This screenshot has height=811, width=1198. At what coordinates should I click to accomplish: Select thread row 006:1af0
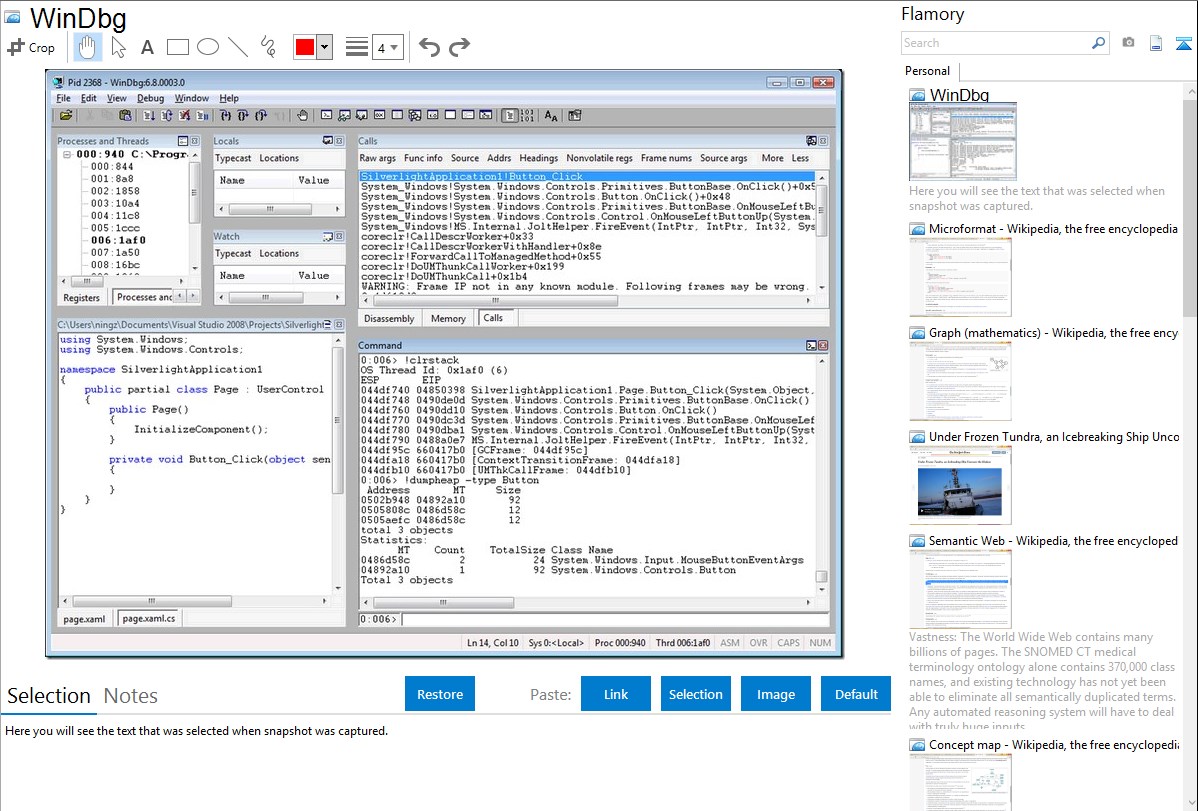coord(118,240)
